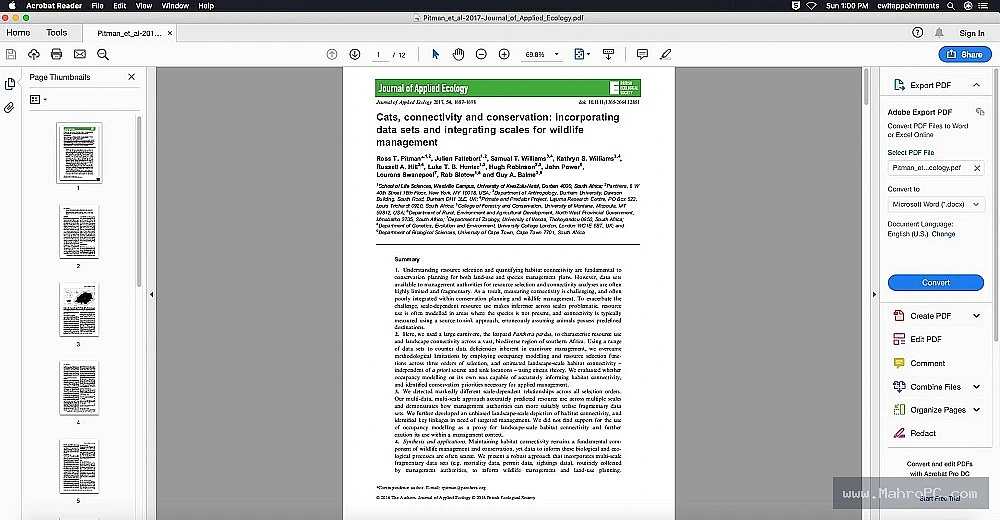
Task: Expand the Combine Files options
Action: (976, 387)
